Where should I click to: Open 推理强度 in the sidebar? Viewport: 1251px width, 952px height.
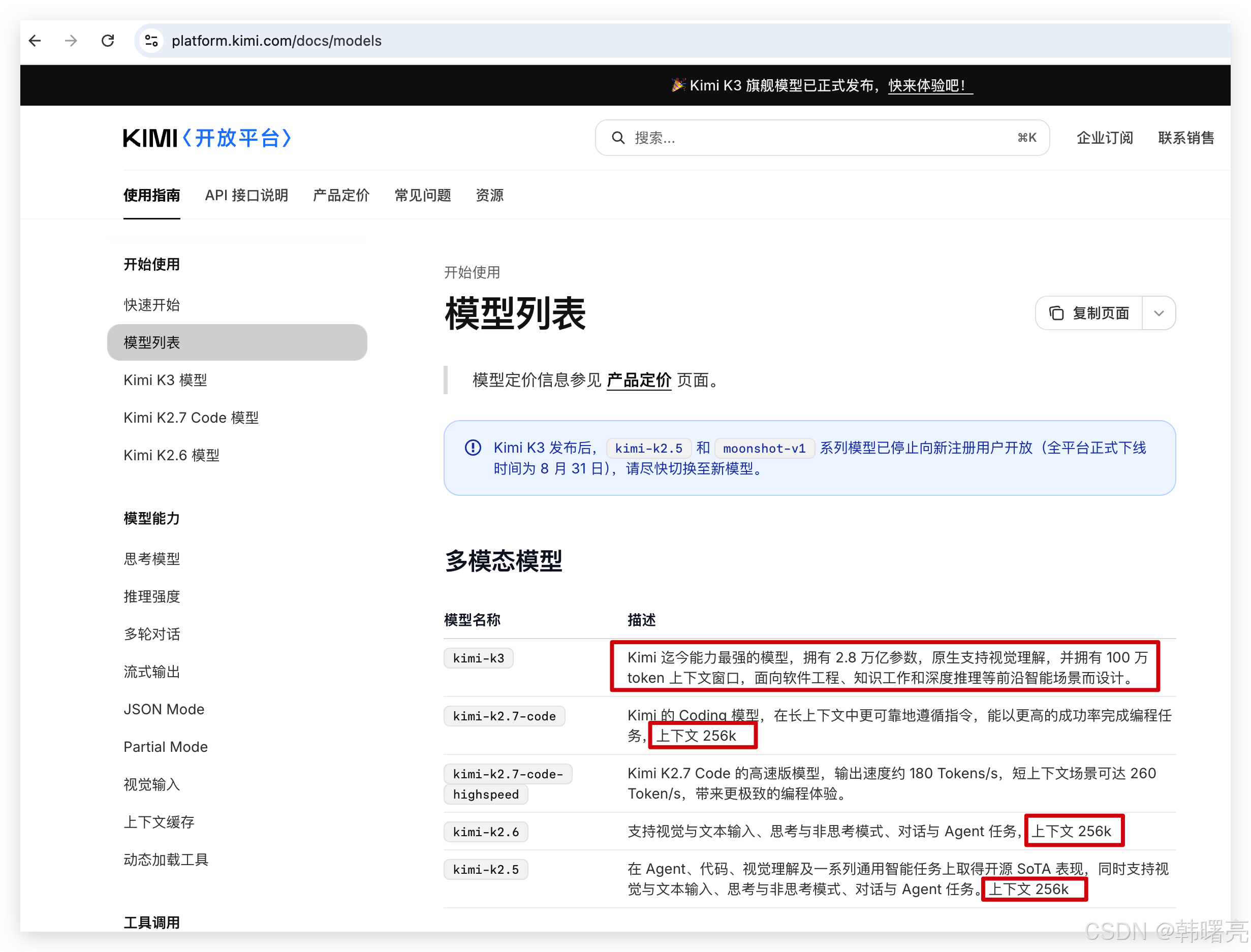click(151, 596)
